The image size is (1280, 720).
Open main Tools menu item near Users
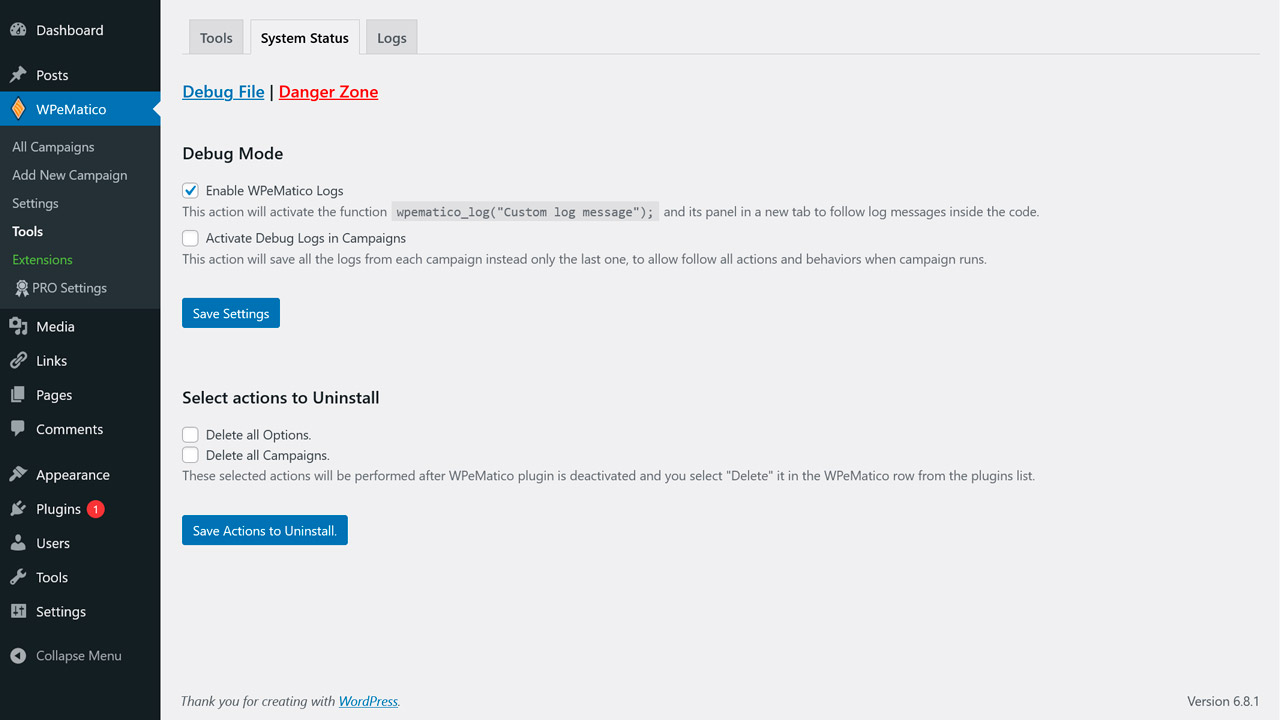pos(80,577)
